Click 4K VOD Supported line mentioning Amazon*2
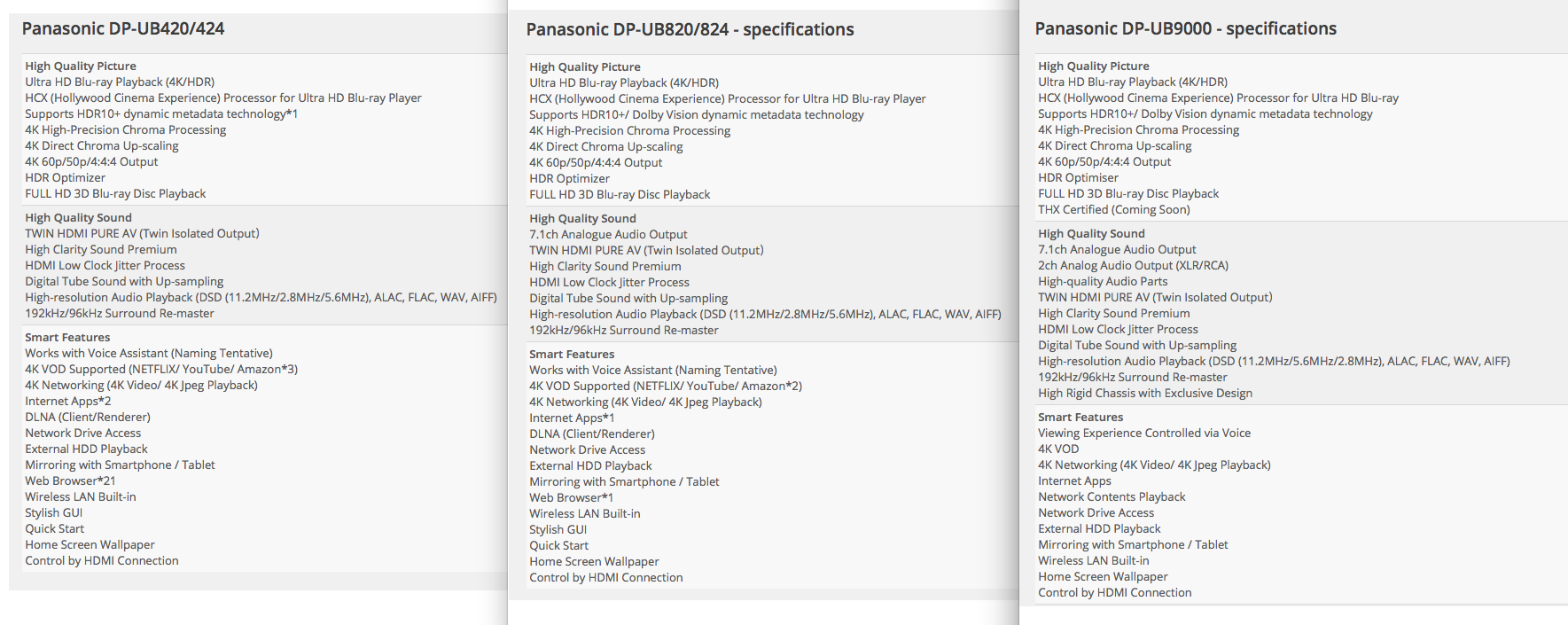 [x=666, y=386]
